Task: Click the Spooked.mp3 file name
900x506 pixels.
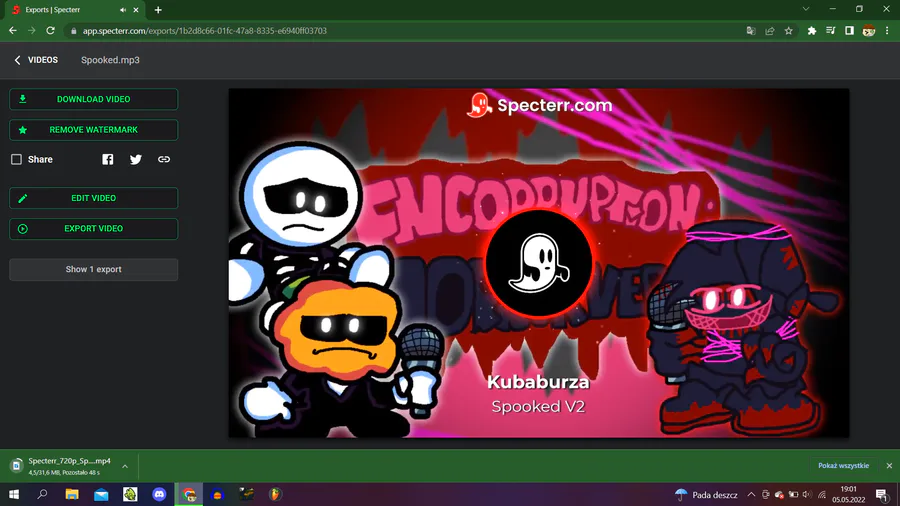Action: pos(110,60)
